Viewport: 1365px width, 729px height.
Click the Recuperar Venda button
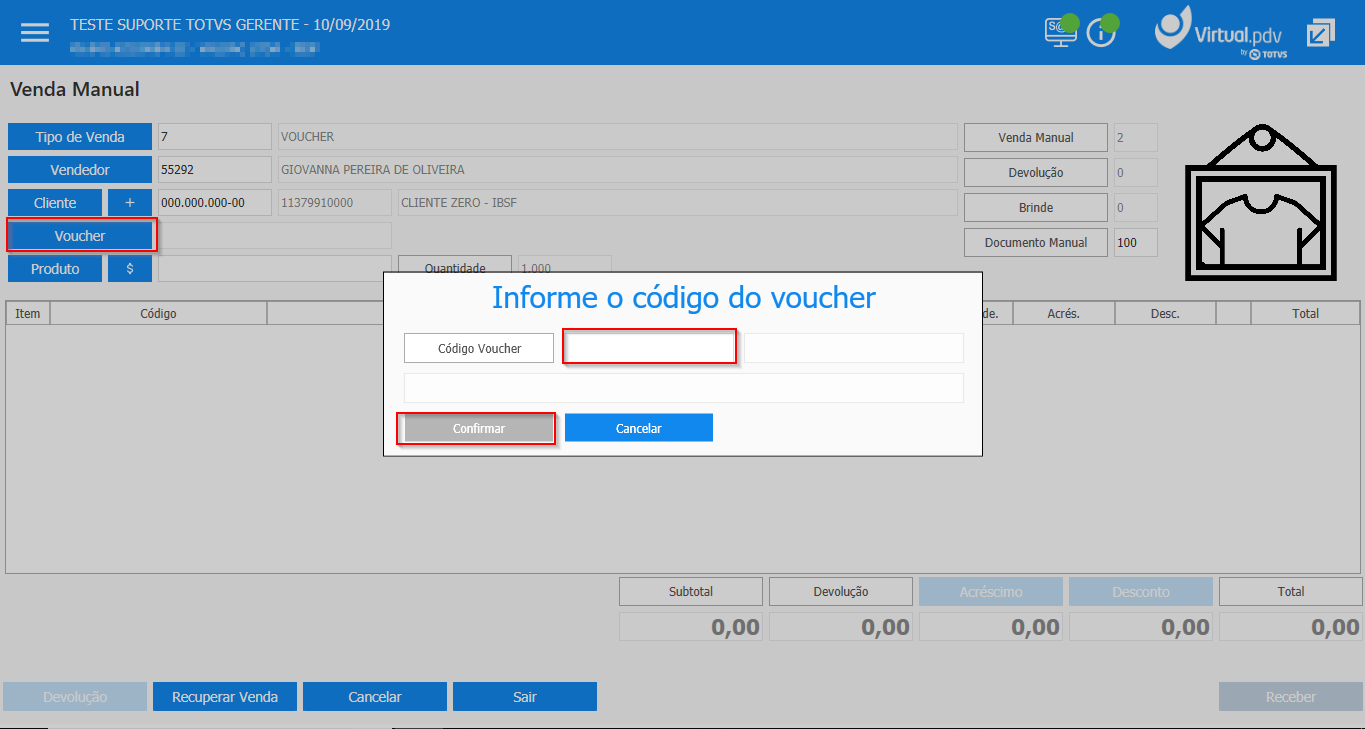225,697
